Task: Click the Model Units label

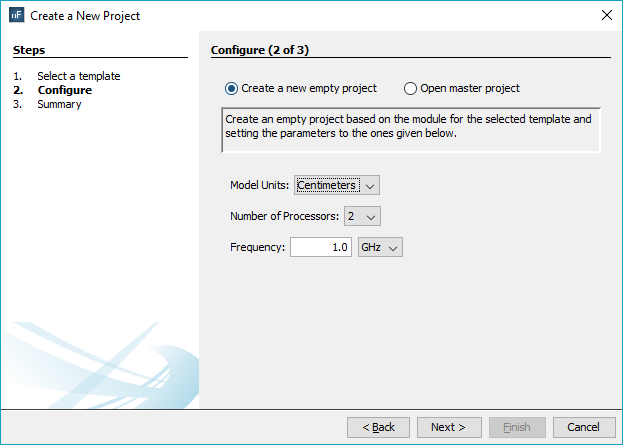Action: point(259,185)
